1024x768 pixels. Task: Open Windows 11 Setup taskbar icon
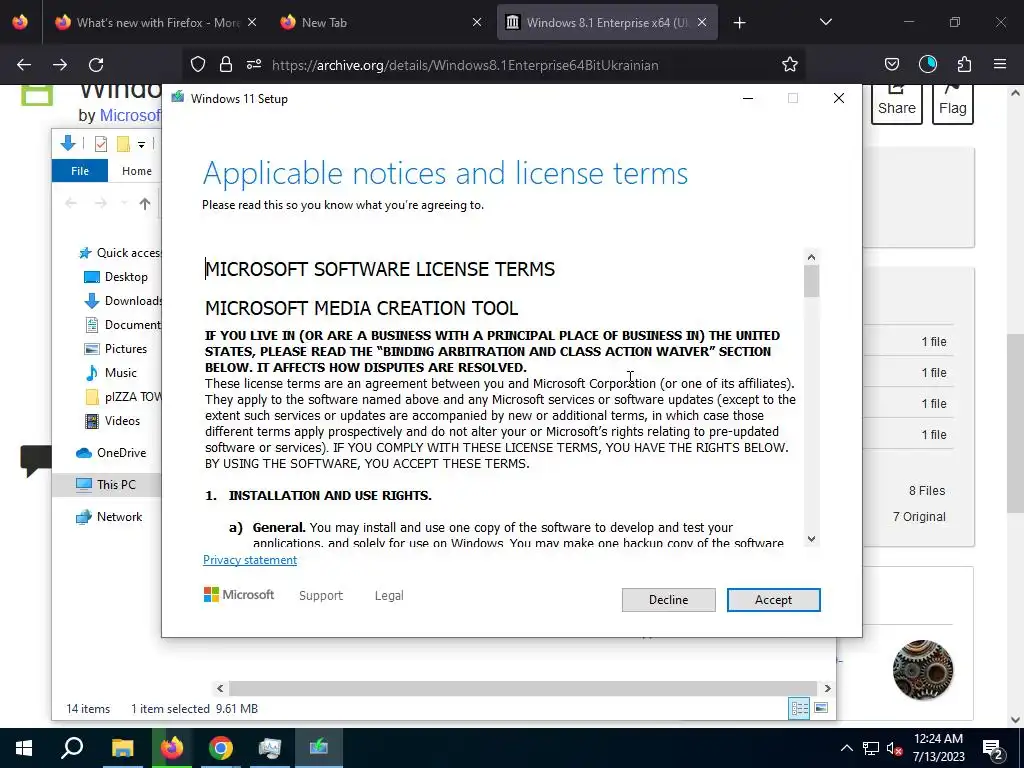319,748
